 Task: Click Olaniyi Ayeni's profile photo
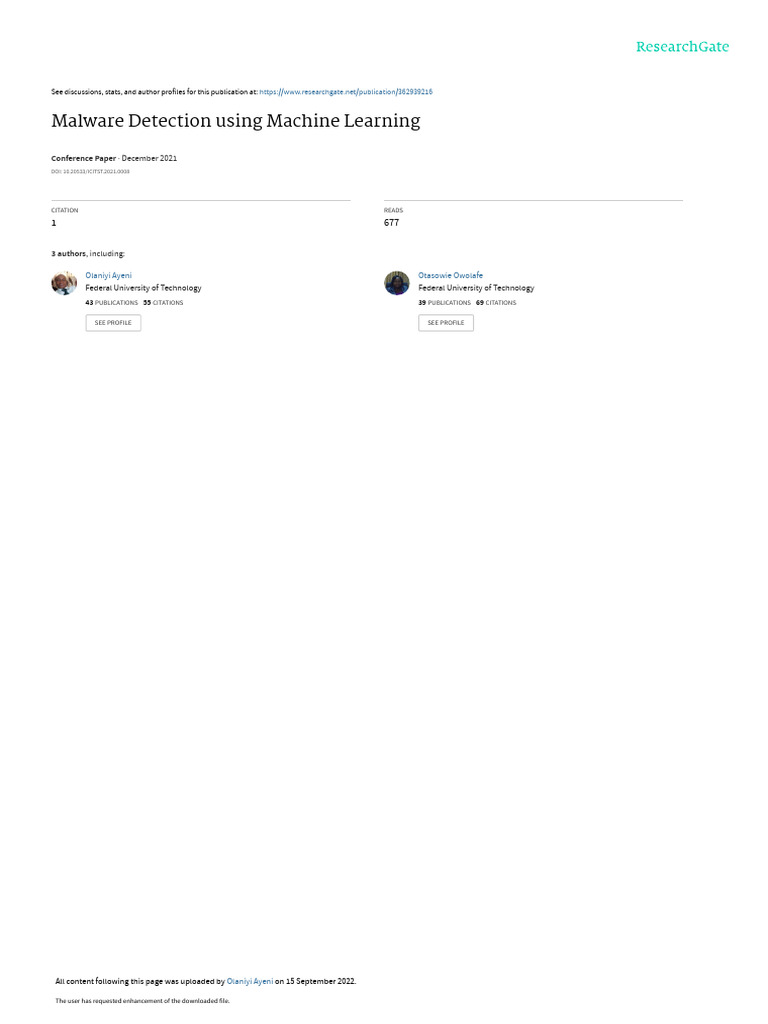click(64, 283)
